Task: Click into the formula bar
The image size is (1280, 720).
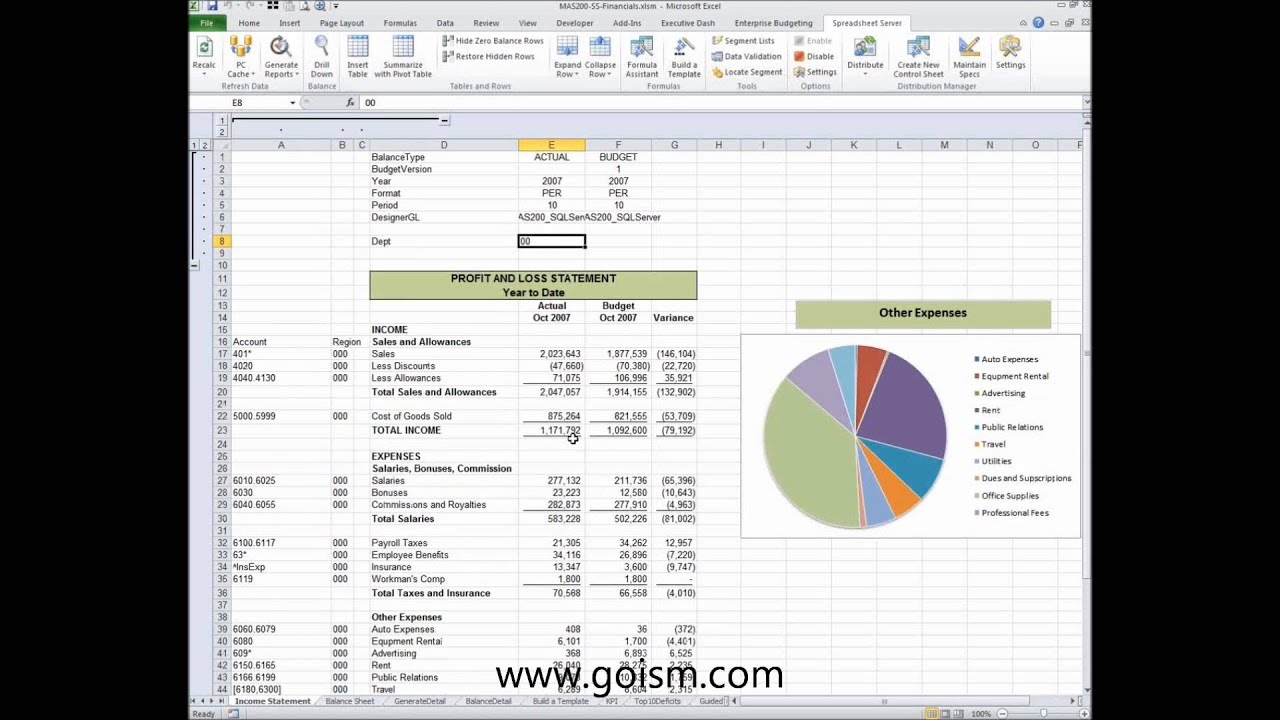Action: [x=720, y=103]
